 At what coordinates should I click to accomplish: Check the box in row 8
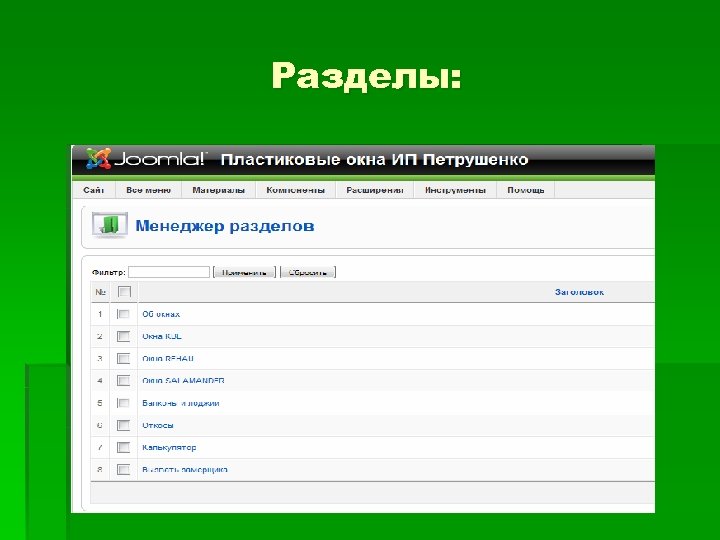pyautogui.click(x=123, y=469)
